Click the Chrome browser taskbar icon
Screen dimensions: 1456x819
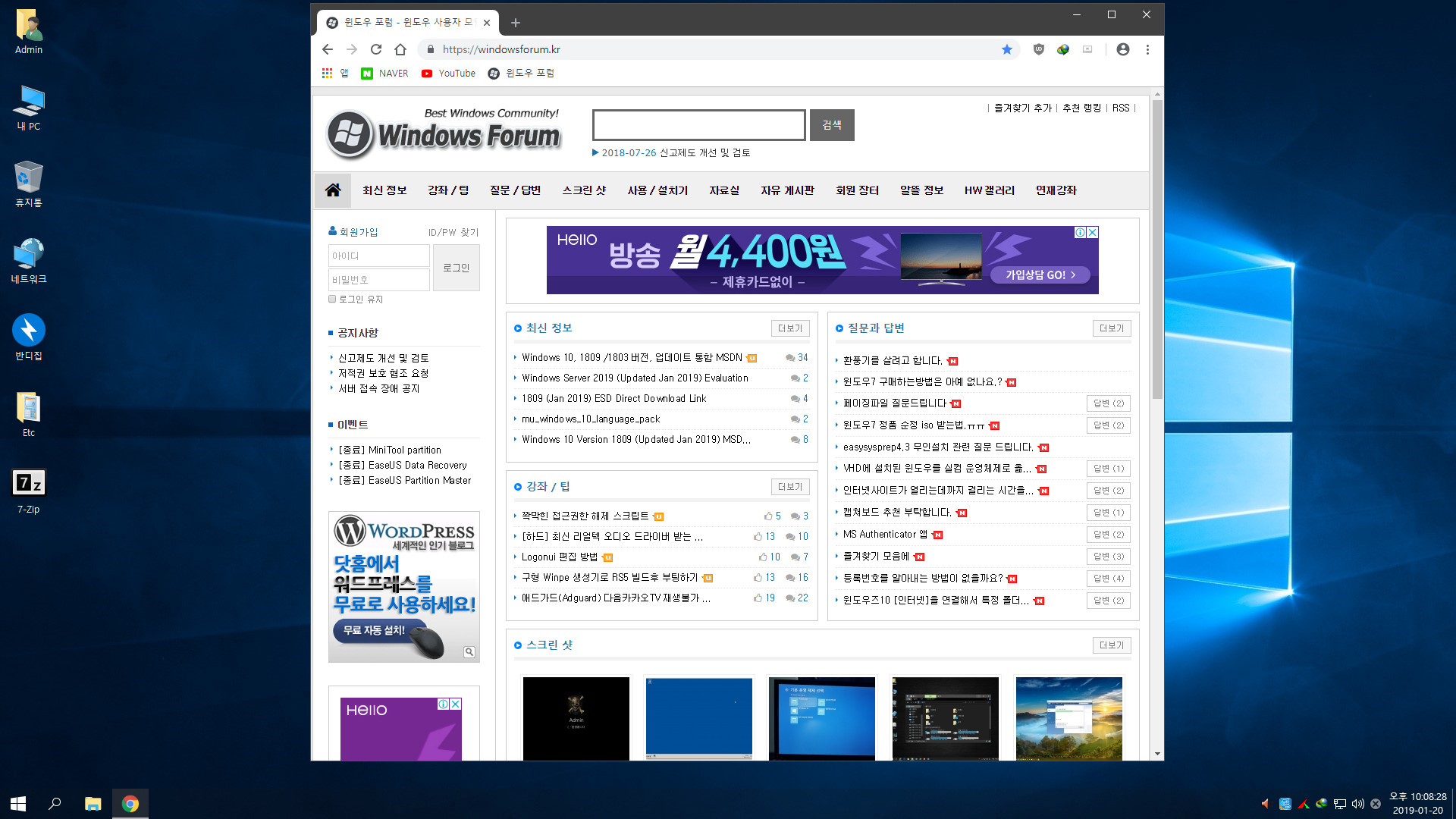130,802
